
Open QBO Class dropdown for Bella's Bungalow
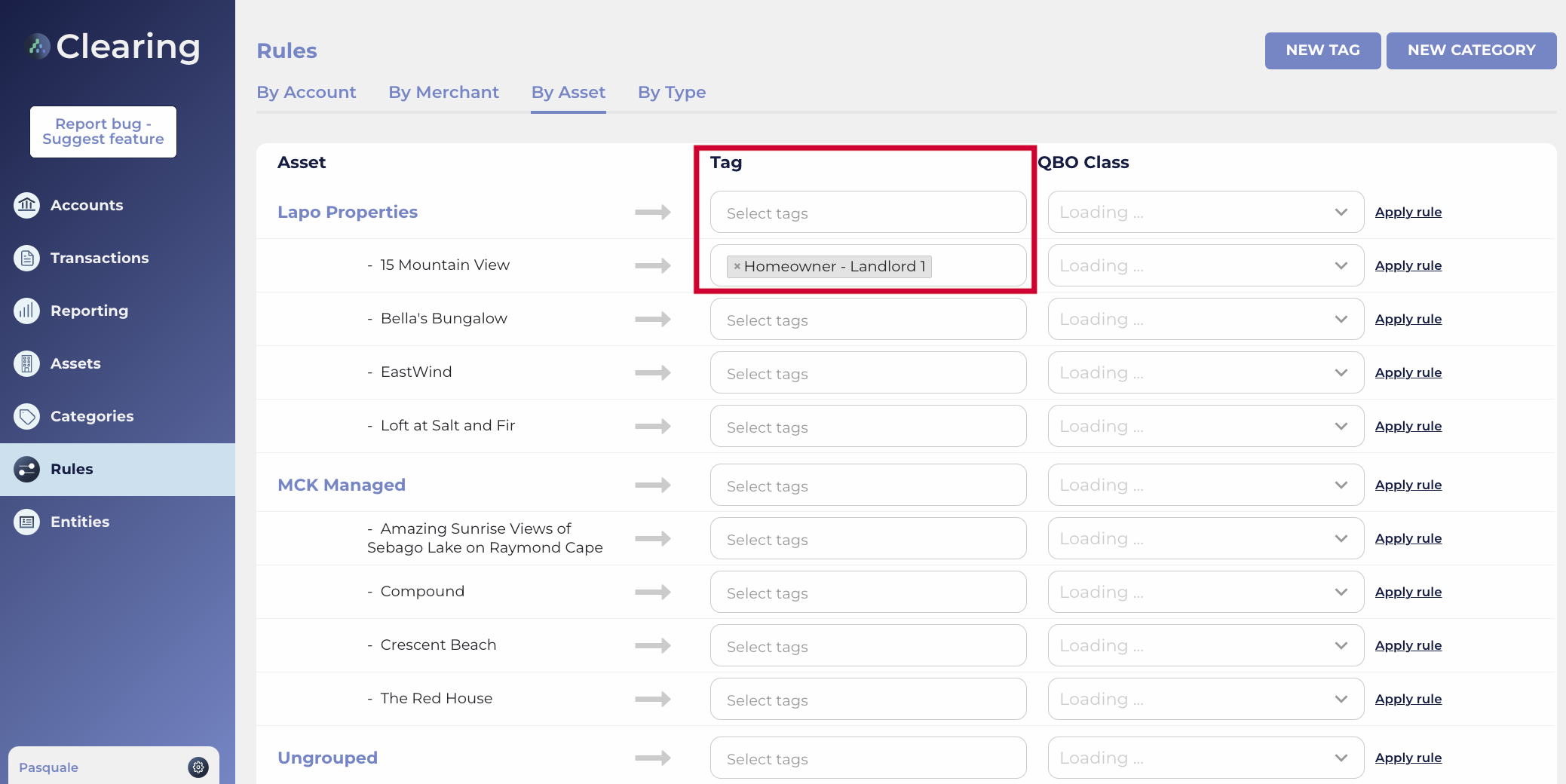tap(1206, 319)
